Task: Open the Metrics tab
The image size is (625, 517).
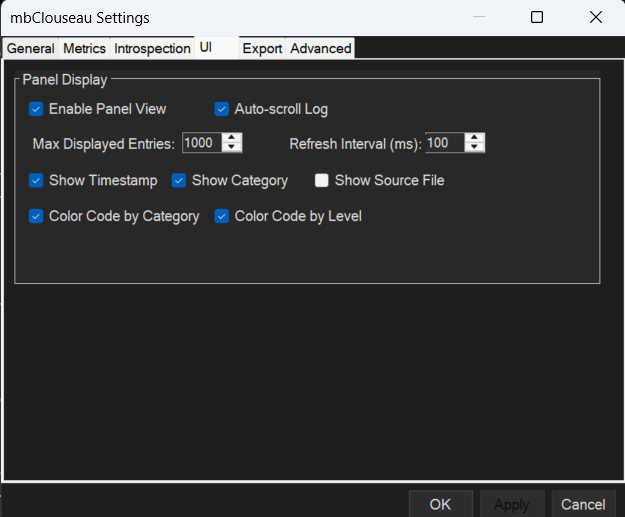Action: (84, 48)
